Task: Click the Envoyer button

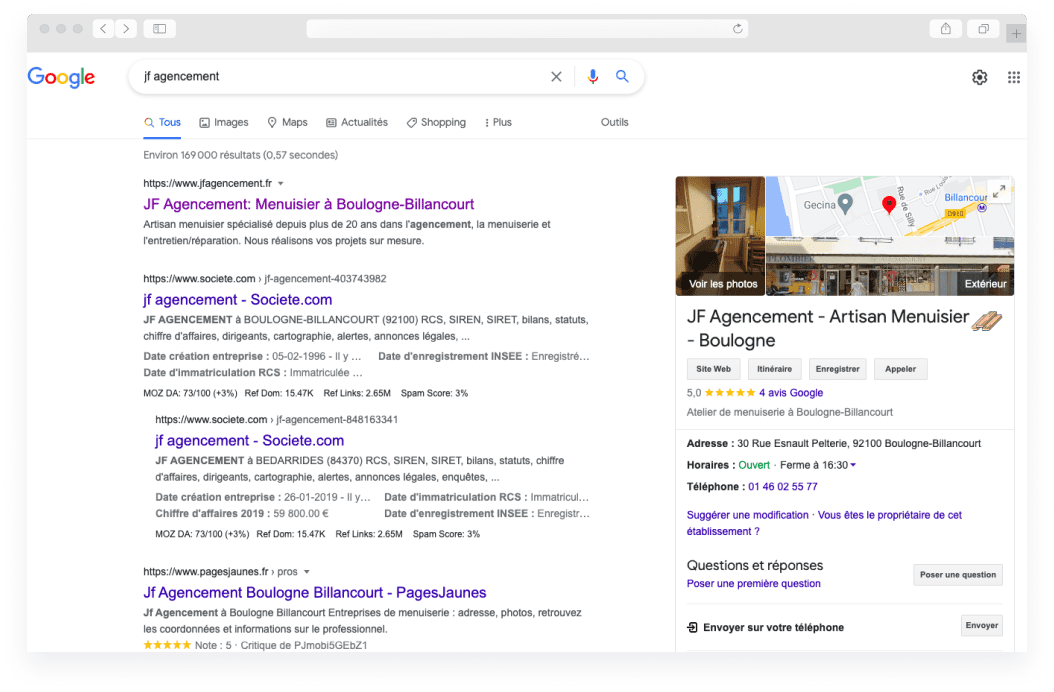Action: pyautogui.click(x=981, y=625)
